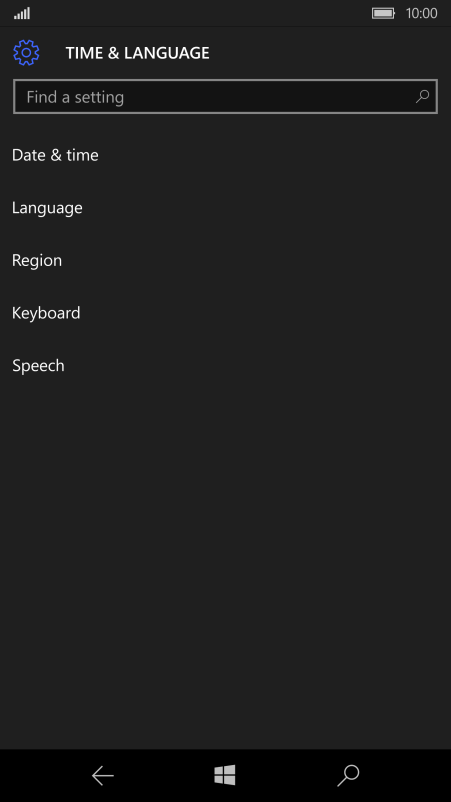Click inside the Find a setting field
This screenshot has width=451, height=802.
click(225, 96)
